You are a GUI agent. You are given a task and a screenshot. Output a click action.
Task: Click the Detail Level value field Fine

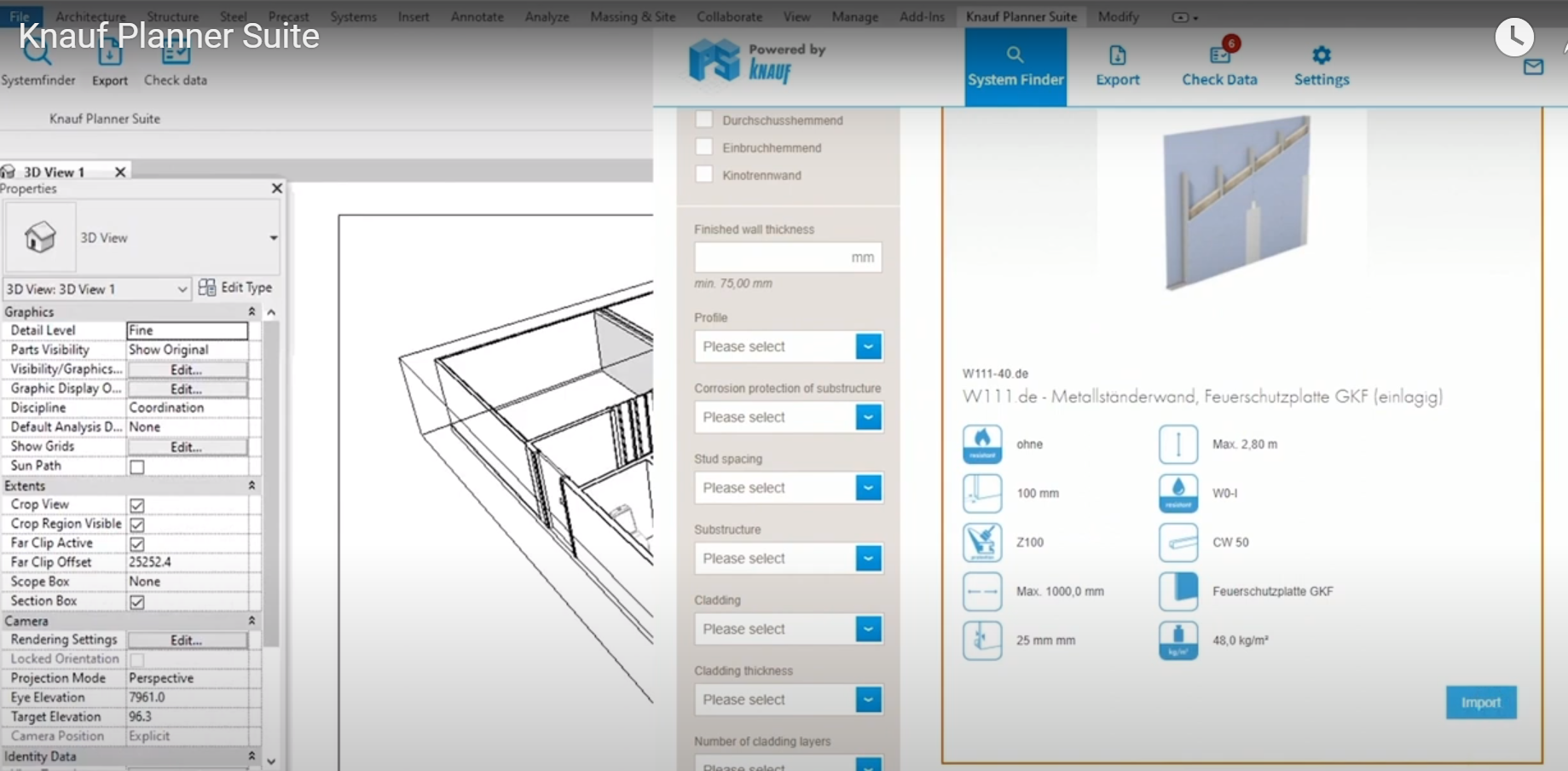coord(188,330)
